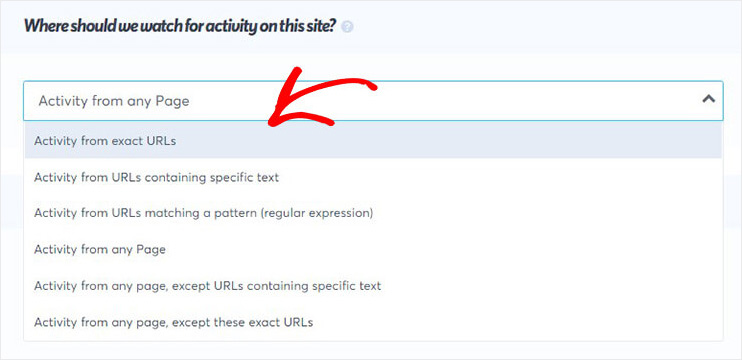Open the tooltip for the activity location question
The width and height of the screenshot is (742, 360).
coord(347,27)
